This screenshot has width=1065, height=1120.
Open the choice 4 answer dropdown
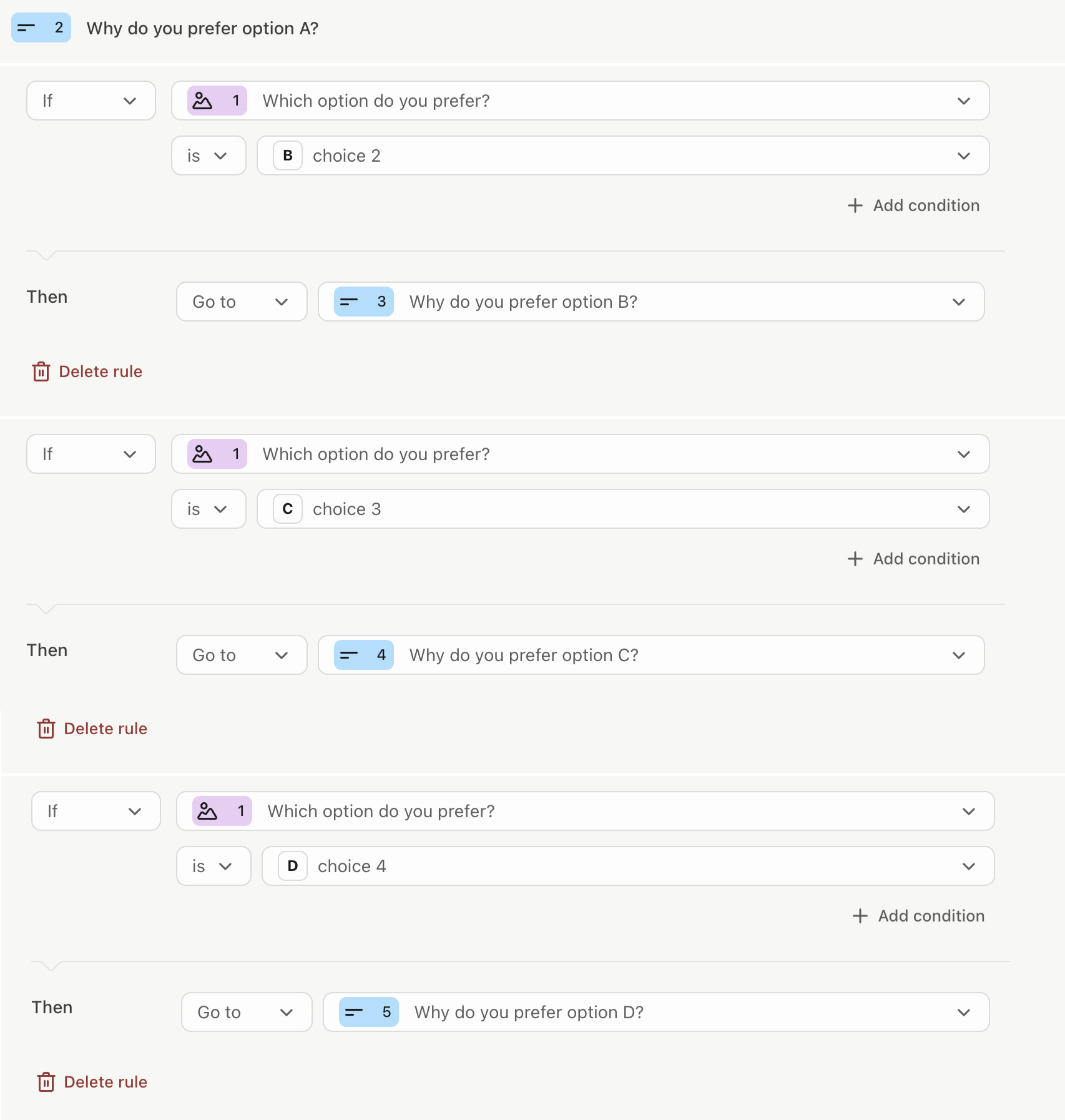tap(628, 866)
